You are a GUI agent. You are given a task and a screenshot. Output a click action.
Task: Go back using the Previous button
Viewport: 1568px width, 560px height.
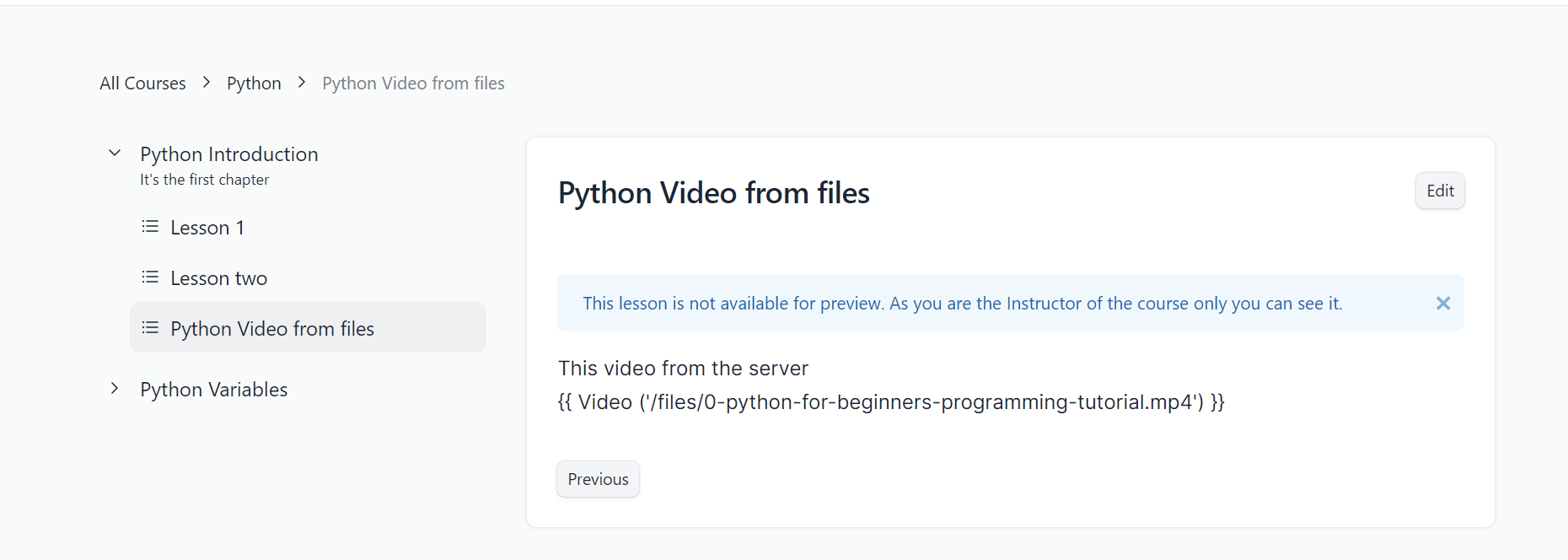point(597,478)
